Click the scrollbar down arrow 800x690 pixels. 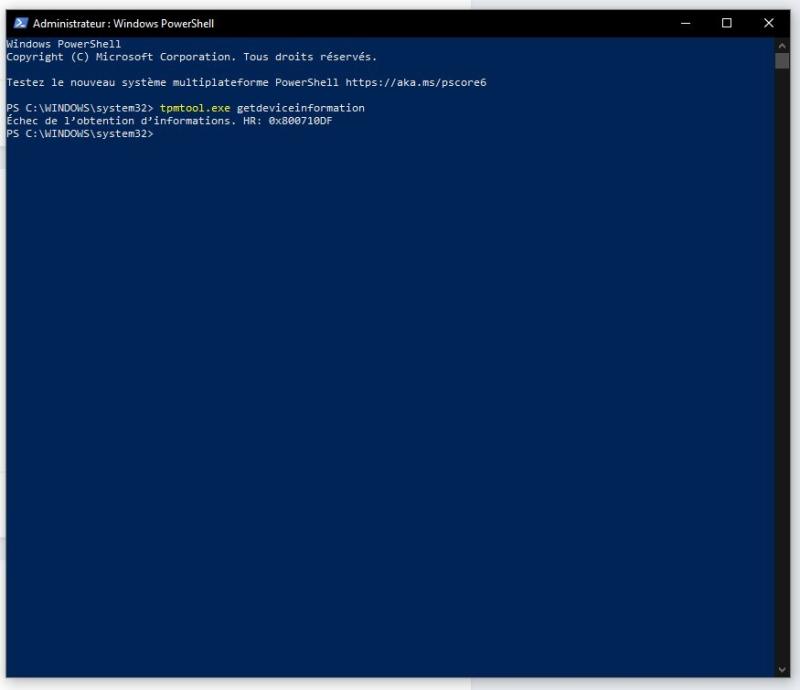point(782,669)
